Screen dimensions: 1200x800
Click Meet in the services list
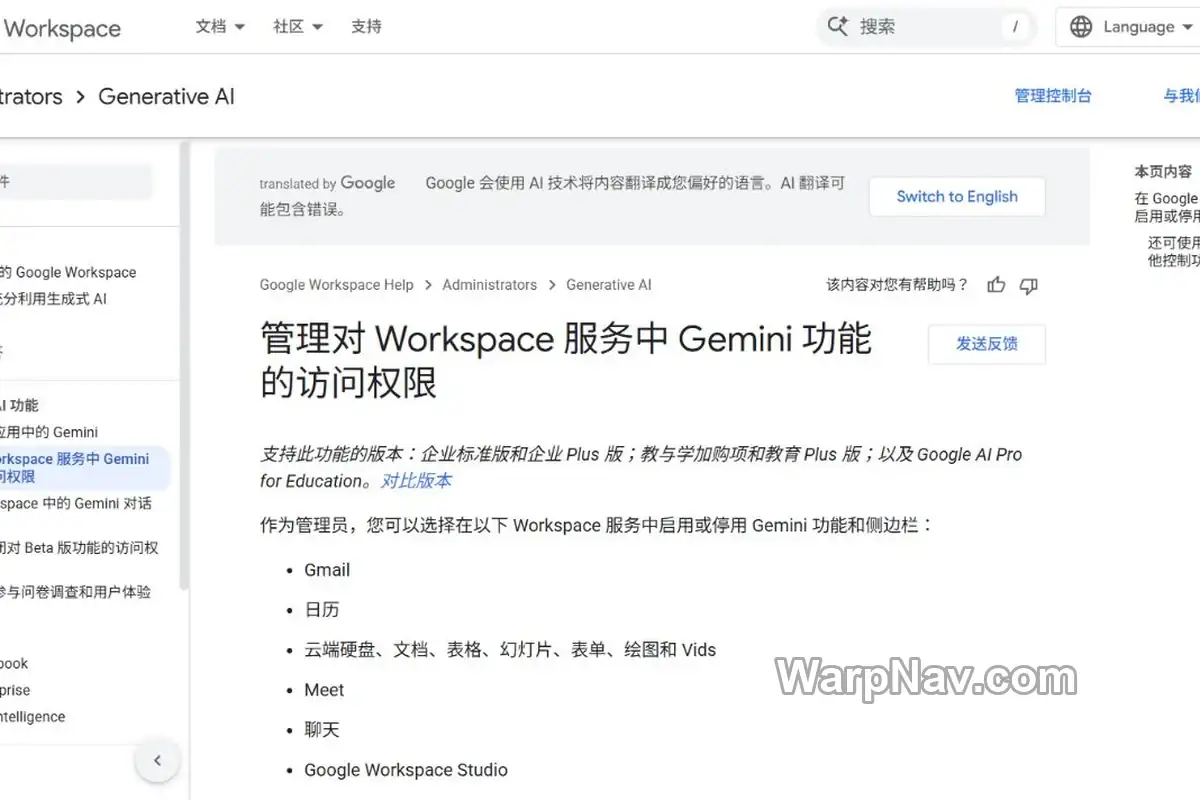(x=324, y=690)
